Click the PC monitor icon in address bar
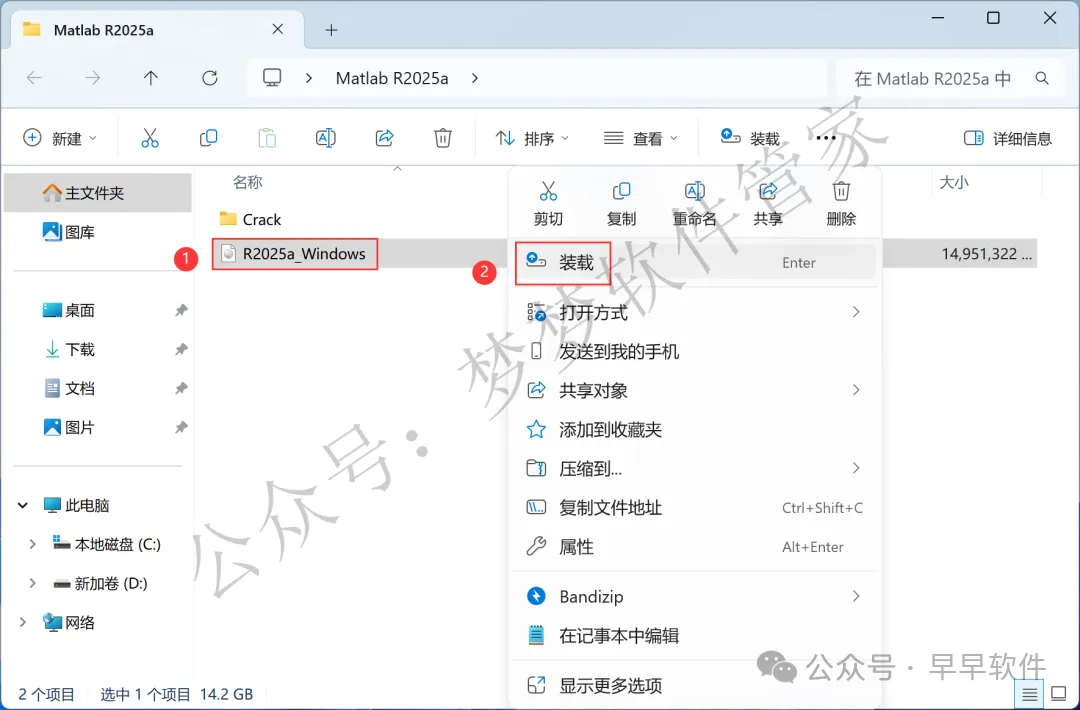Screen dimensions: 1080x710 272,77
